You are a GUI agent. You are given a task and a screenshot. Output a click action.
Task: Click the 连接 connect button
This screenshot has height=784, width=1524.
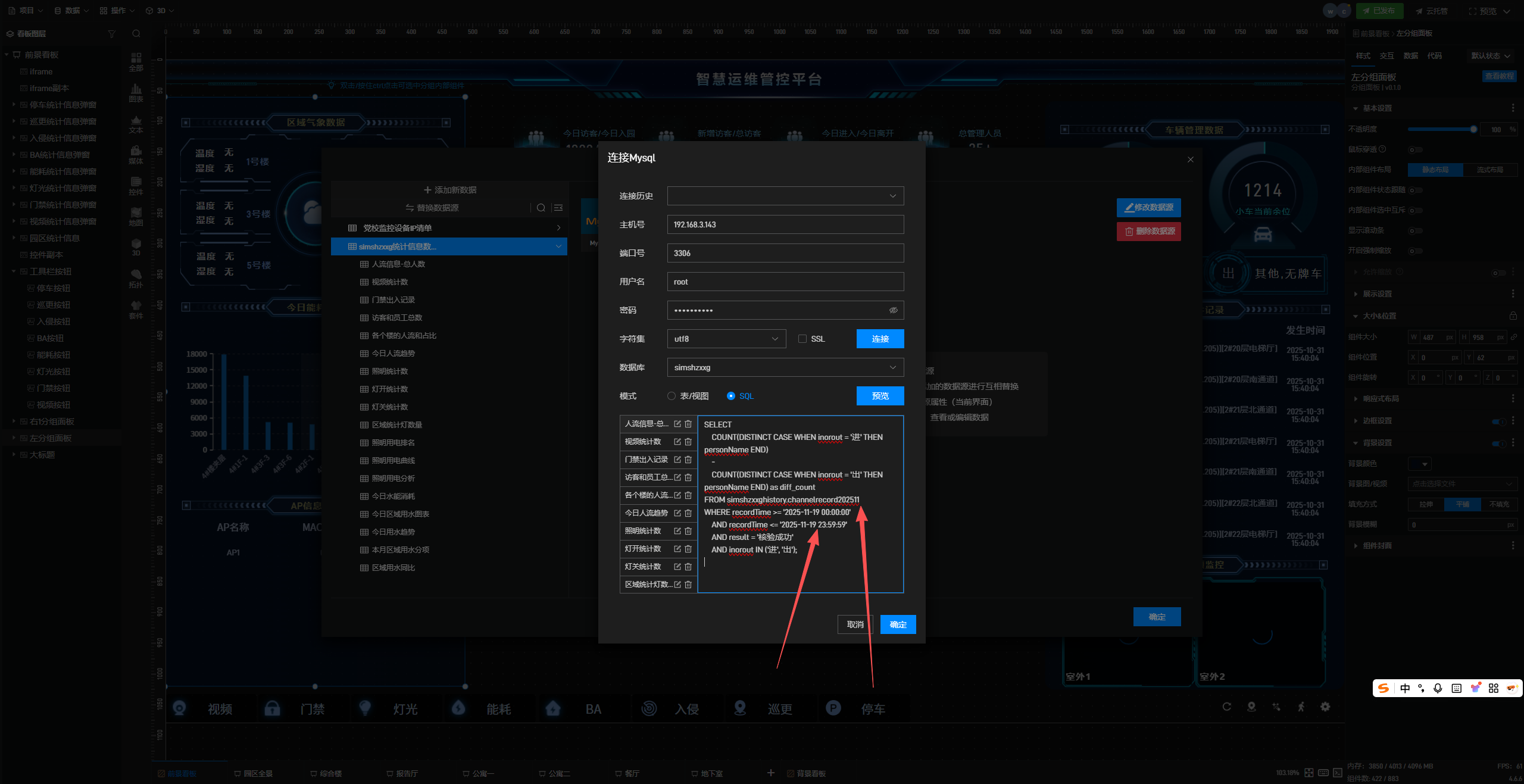click(x=880, y=339)
